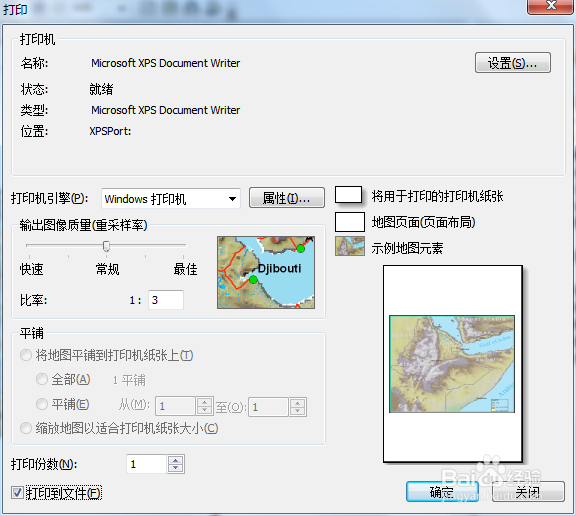The image size is (576, 516).
Task: Increase the 至(O) value with up arrow
Action: coord(298,402)
